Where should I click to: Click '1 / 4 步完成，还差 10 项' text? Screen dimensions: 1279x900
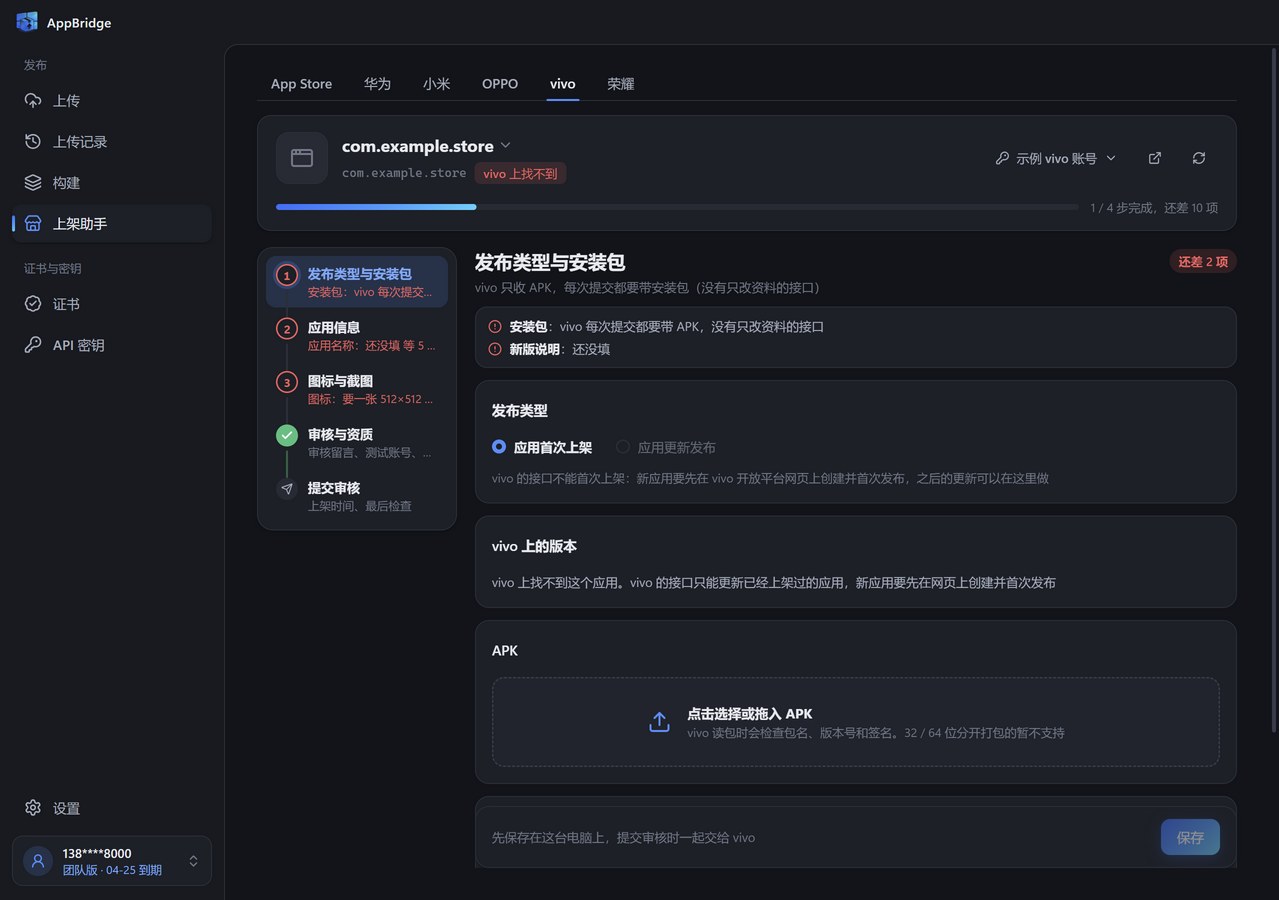[1154, 208]
